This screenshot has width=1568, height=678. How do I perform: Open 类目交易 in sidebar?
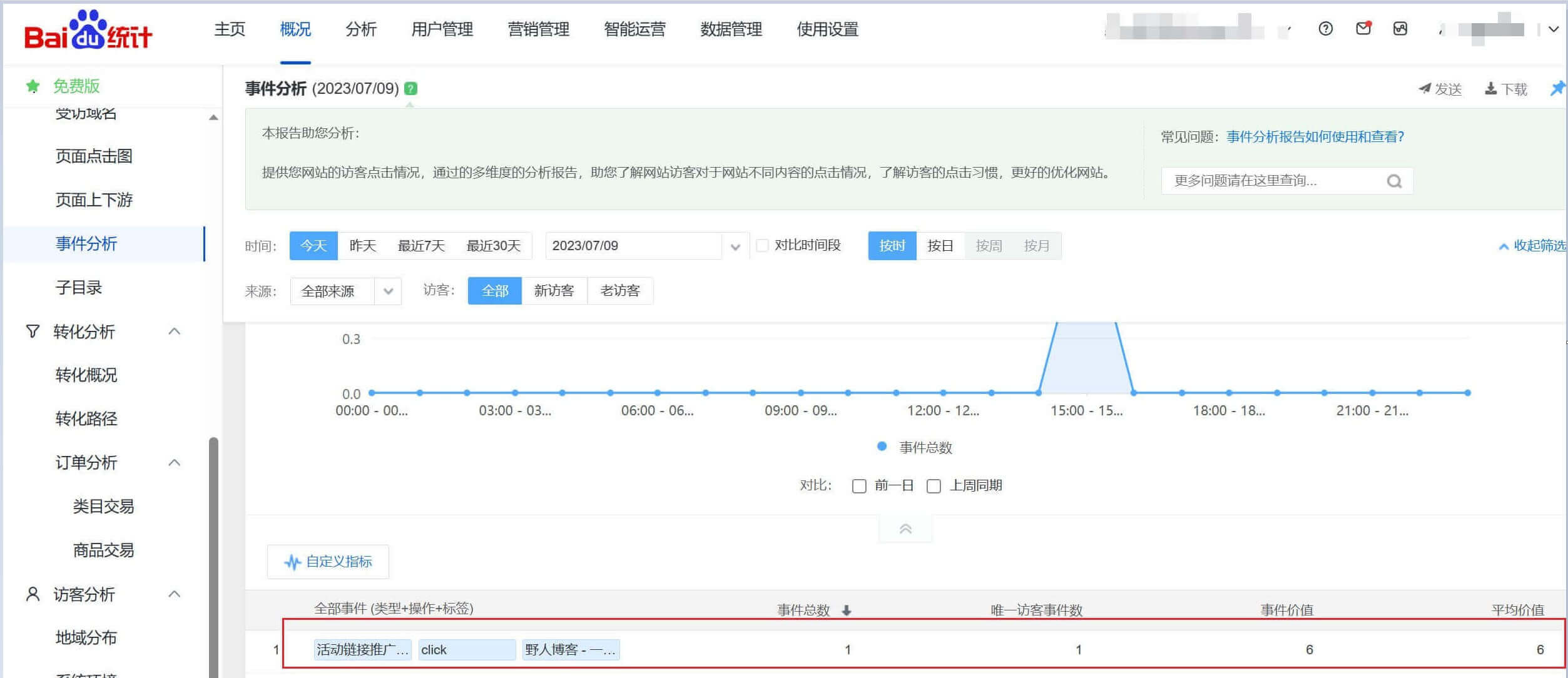click(103, 506)
